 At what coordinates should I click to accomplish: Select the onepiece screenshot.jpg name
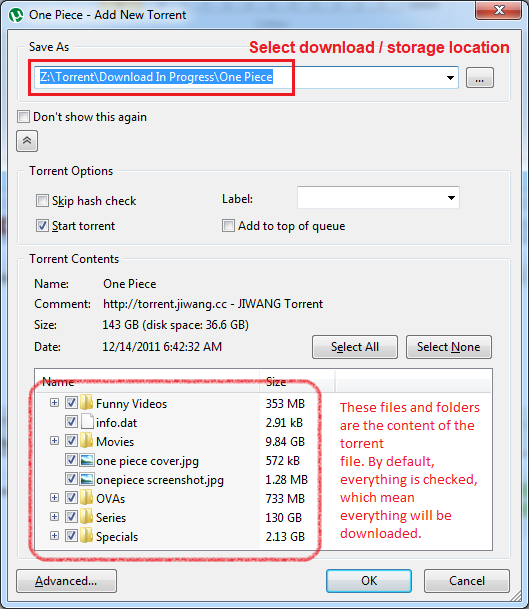(x=160, y=480)
